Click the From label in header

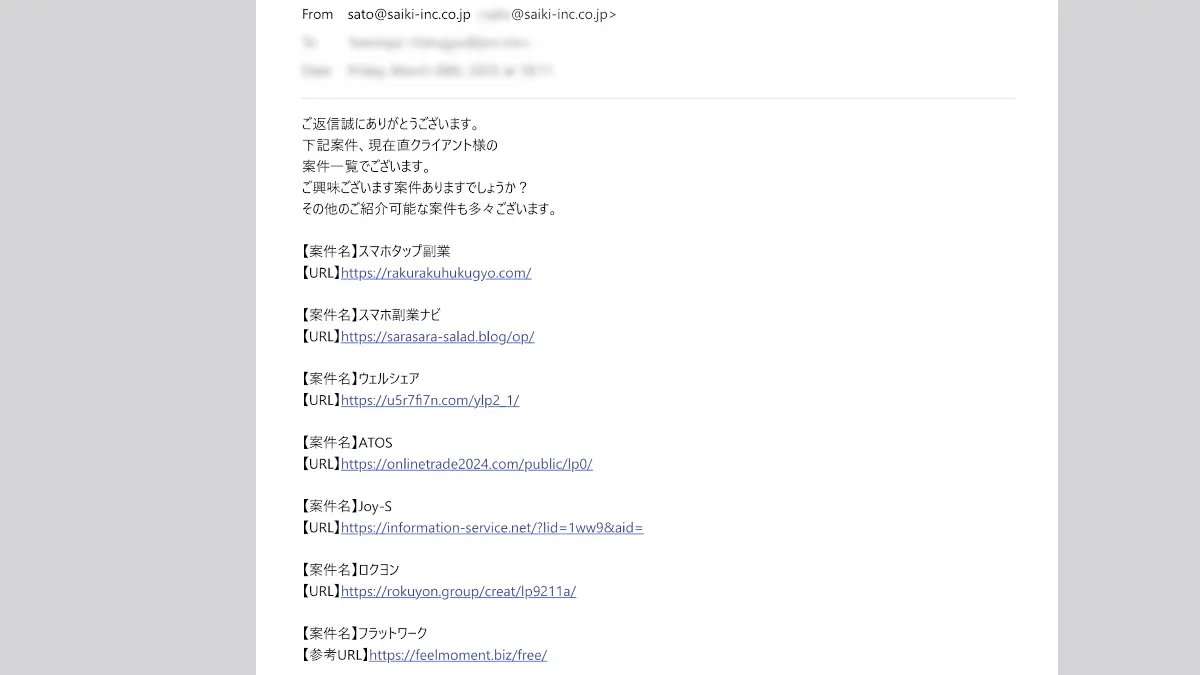tap(317, 15)
